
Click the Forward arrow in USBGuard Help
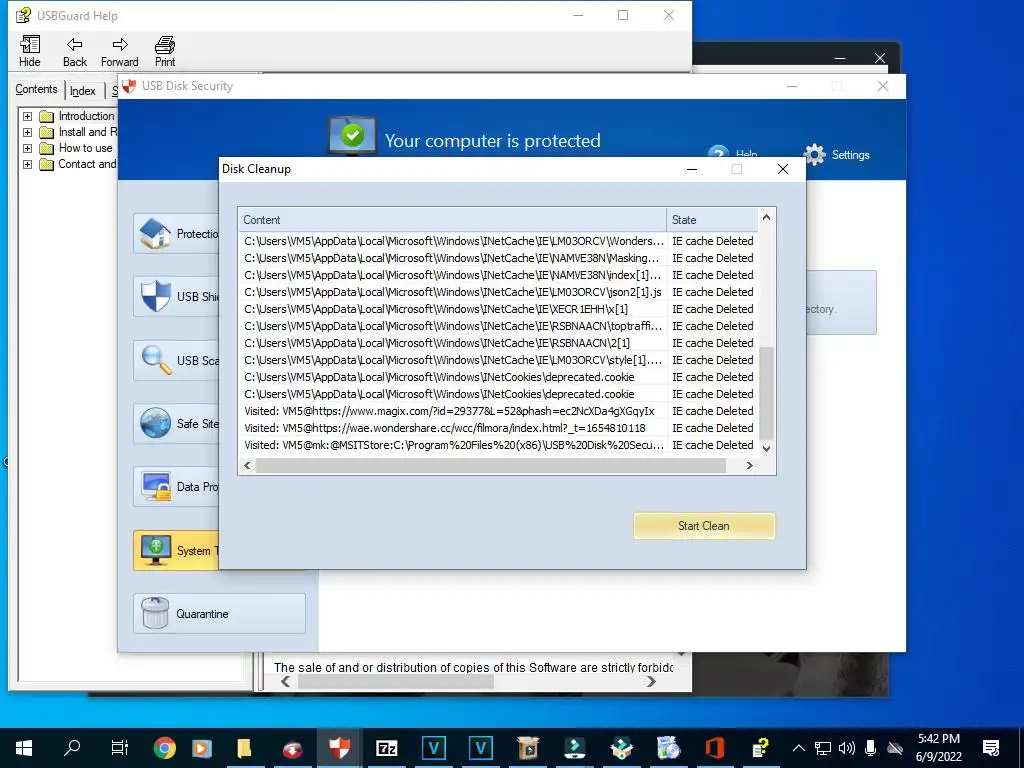click(x=120, y=51)
